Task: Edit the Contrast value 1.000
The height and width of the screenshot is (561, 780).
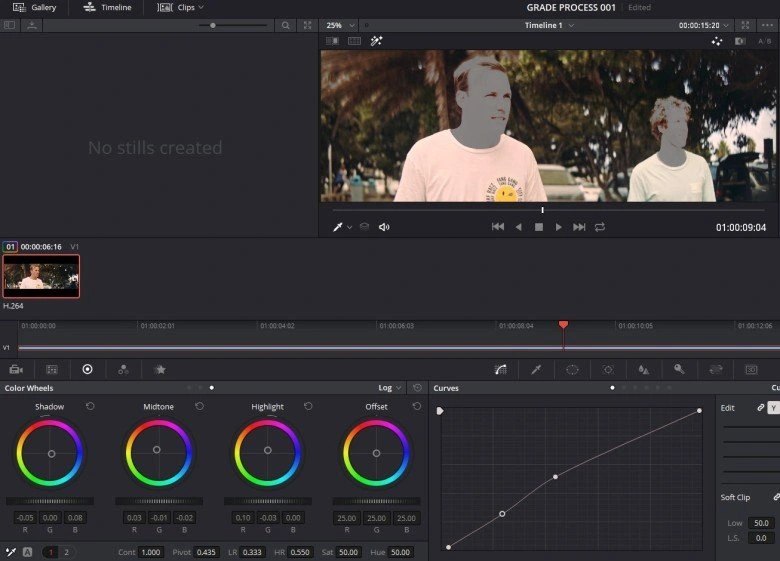Action: [x=151, y=552]
